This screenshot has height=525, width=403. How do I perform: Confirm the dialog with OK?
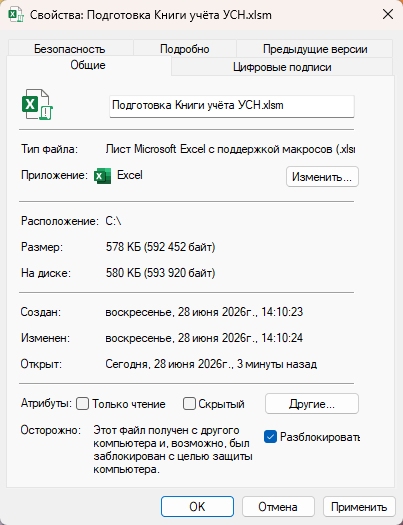[x=197, y=507]
